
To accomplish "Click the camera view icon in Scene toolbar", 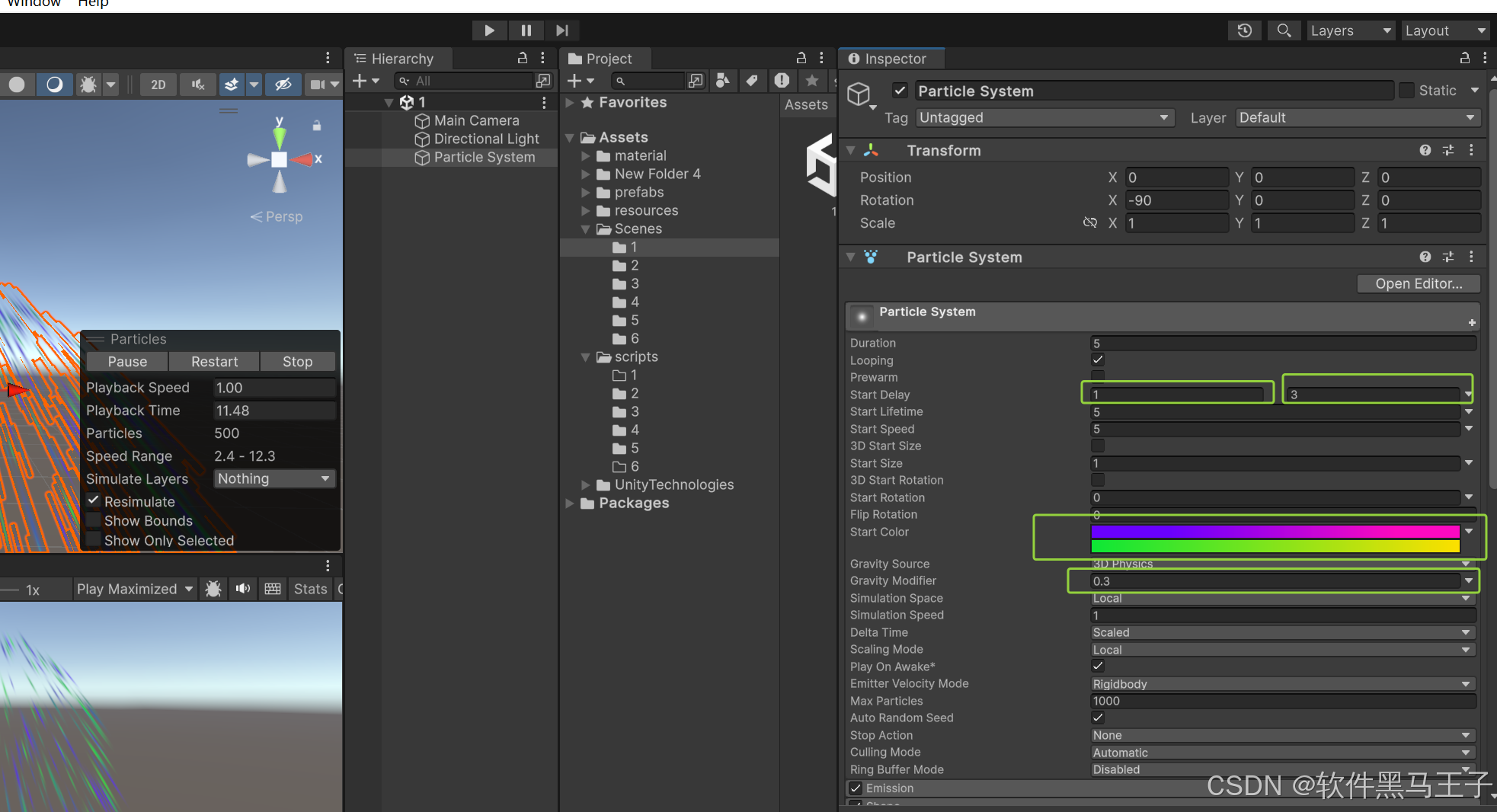I will click(318, 84).
